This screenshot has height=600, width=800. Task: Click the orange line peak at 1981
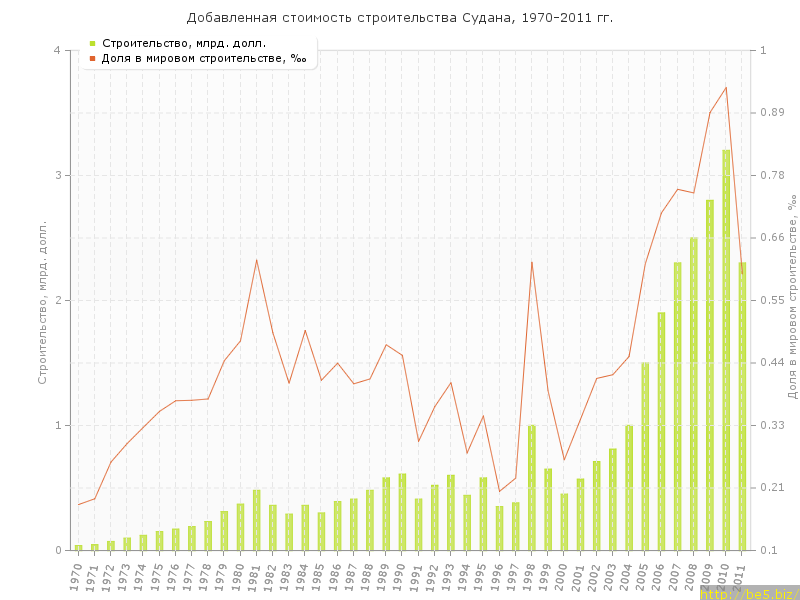point(256,260)
